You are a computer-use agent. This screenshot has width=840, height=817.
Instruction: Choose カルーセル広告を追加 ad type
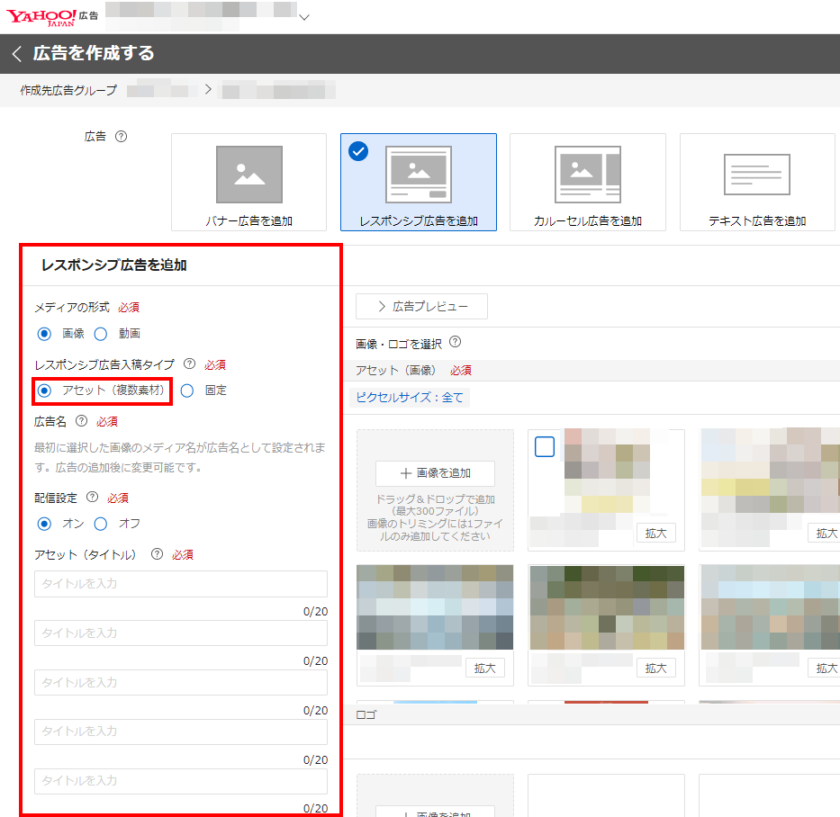588,183
